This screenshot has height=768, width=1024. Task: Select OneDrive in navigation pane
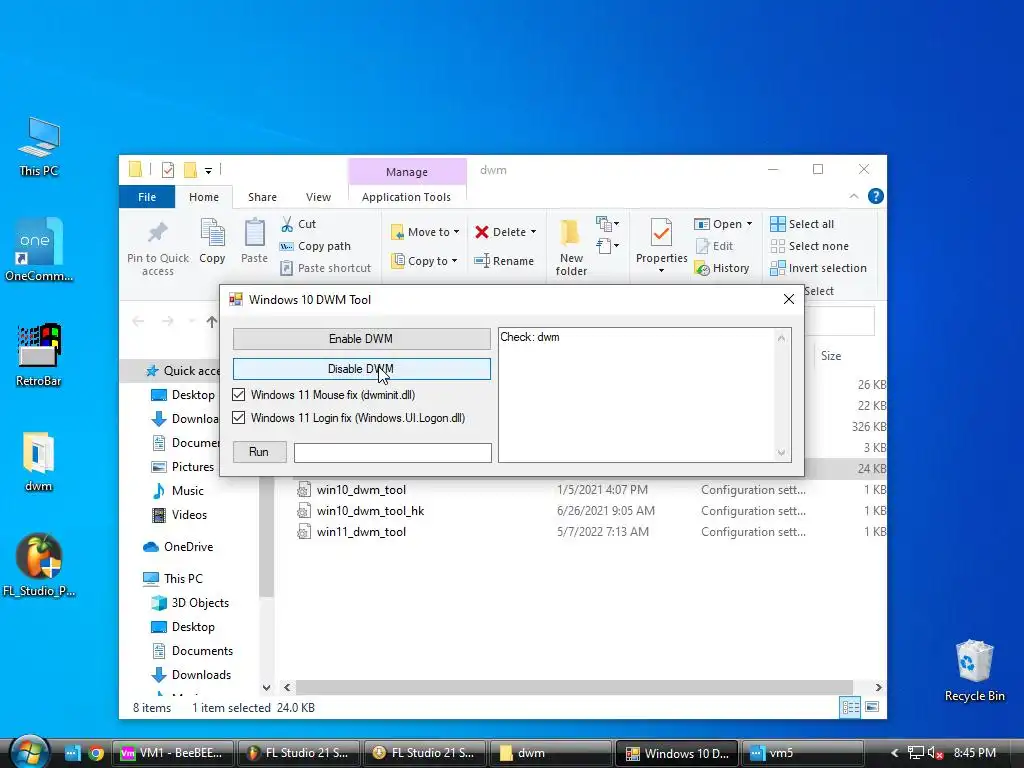(178, 547)
